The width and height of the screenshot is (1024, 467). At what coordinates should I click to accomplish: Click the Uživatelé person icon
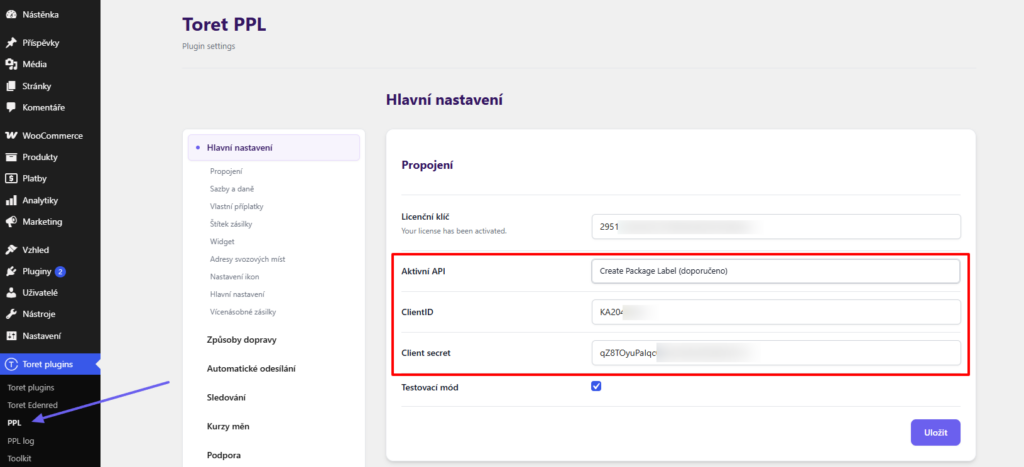[x=10, y=293]
